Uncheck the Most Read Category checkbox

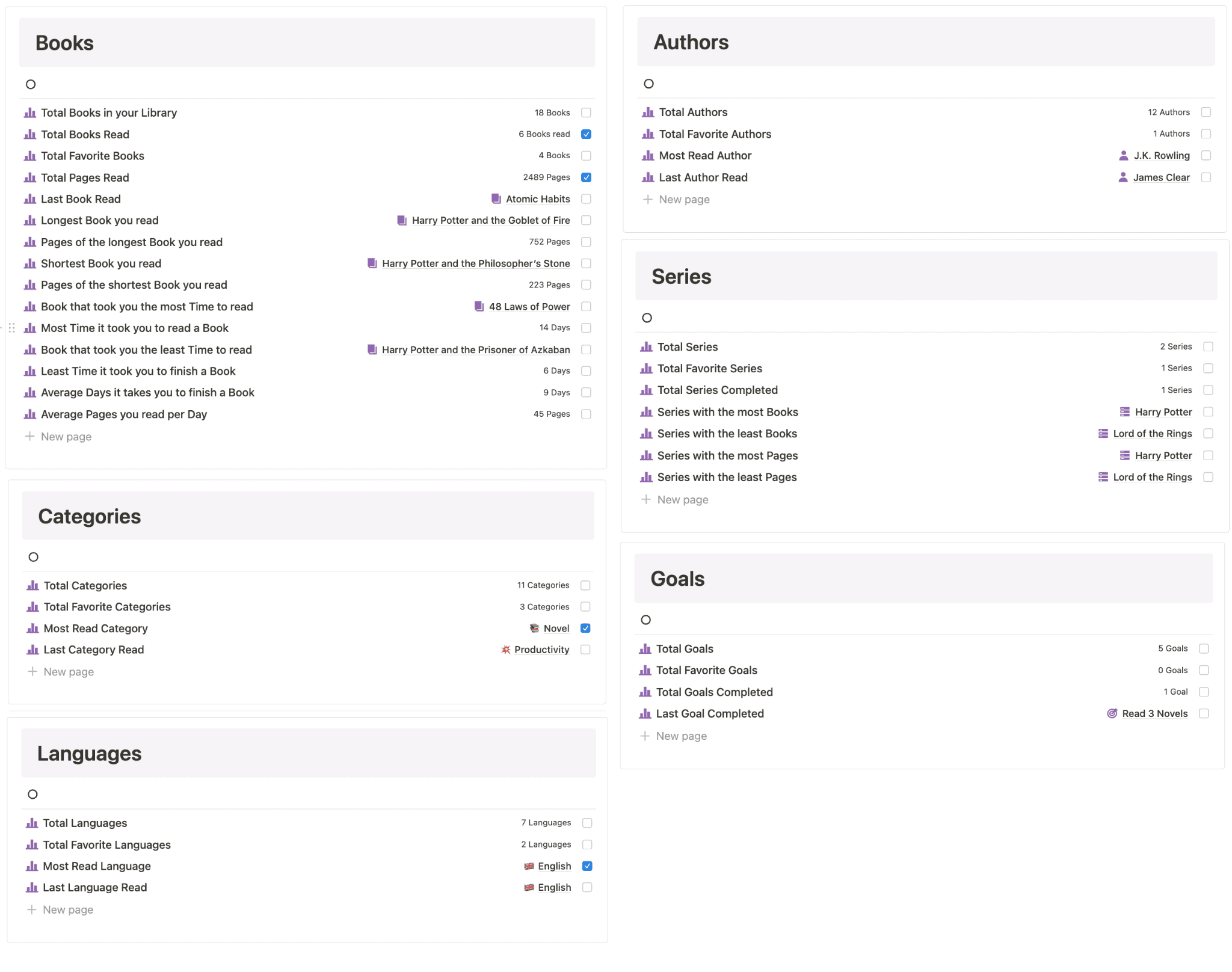585,628
